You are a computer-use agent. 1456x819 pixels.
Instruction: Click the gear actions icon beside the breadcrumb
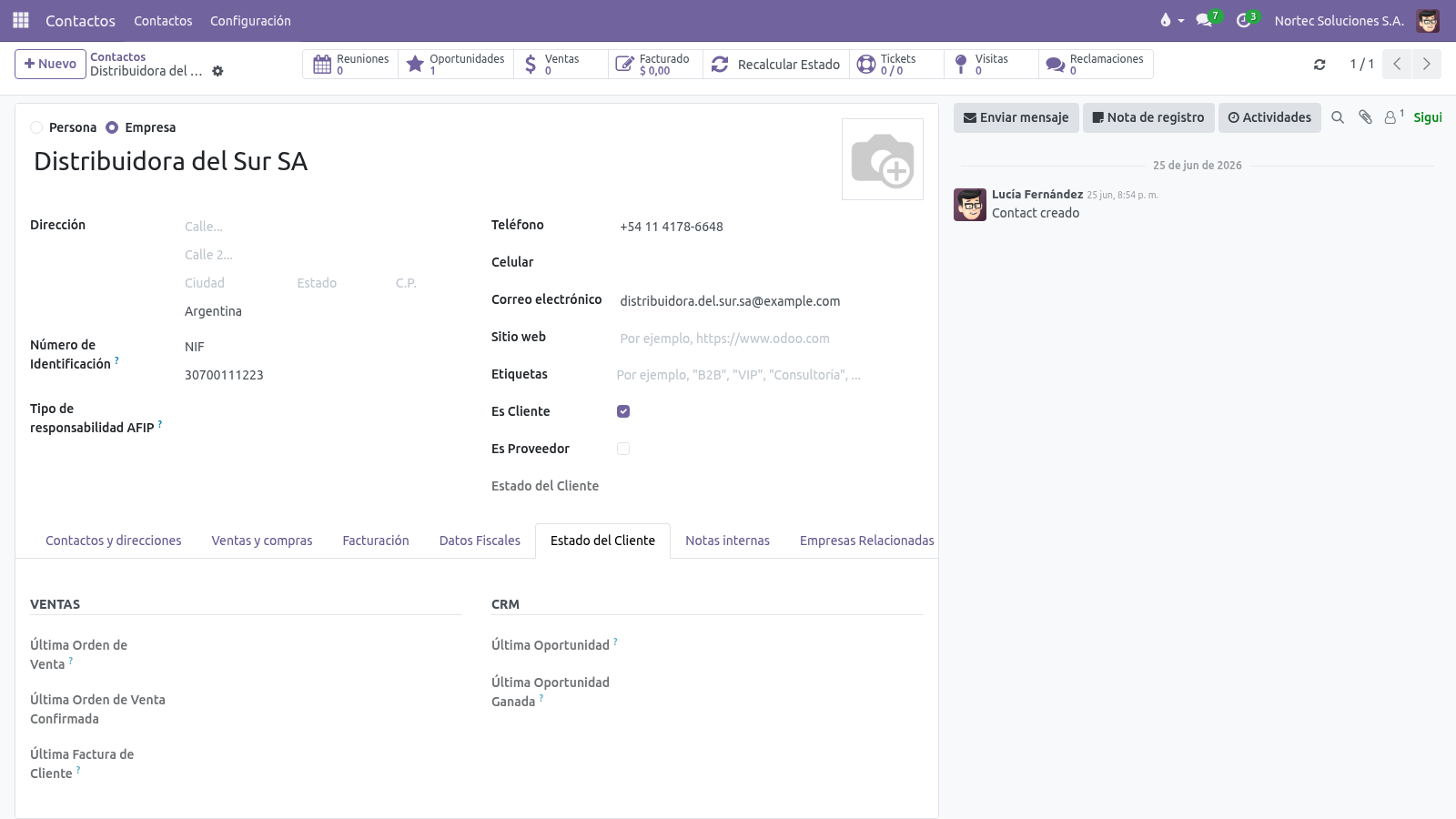217,71
